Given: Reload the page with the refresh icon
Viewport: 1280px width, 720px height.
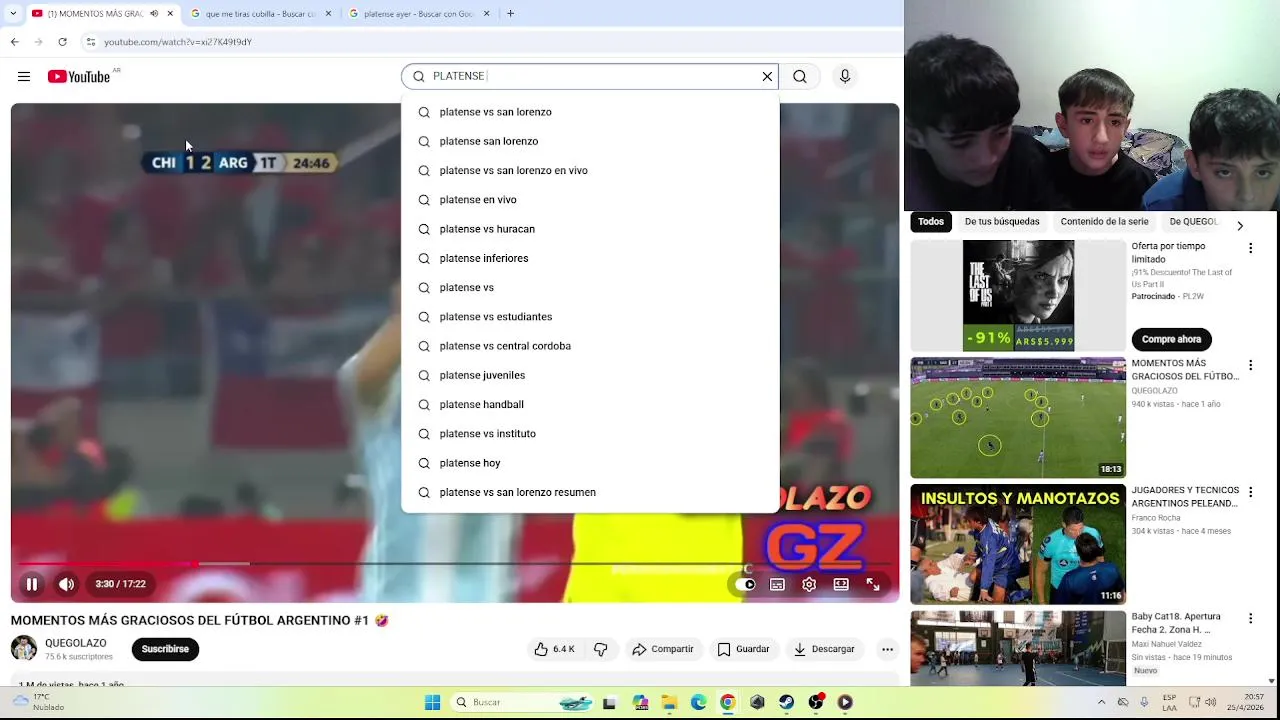Looking at the screenshot, I should (x=62, y=42).
